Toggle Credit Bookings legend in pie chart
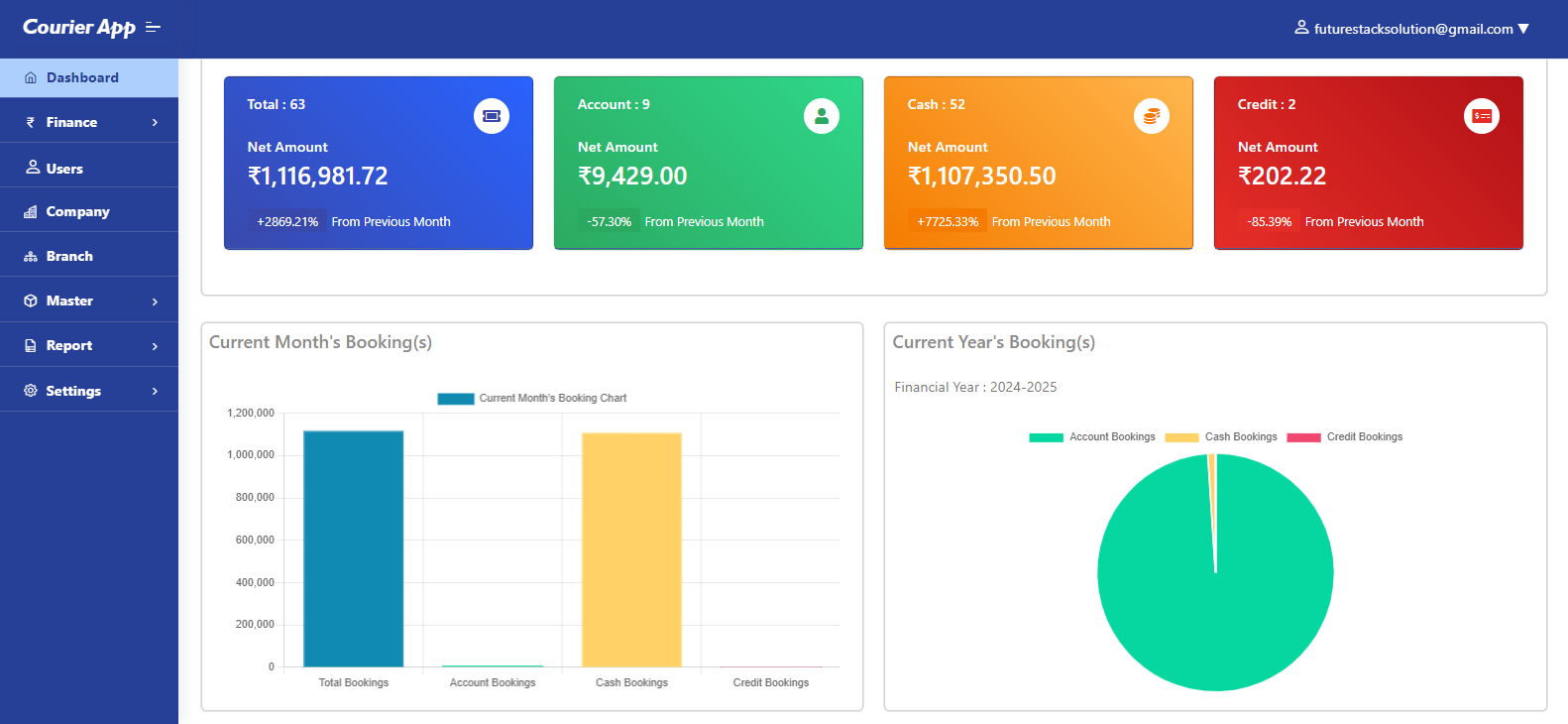This screenshot has width=1568, height=724. tap(1345, 437)
